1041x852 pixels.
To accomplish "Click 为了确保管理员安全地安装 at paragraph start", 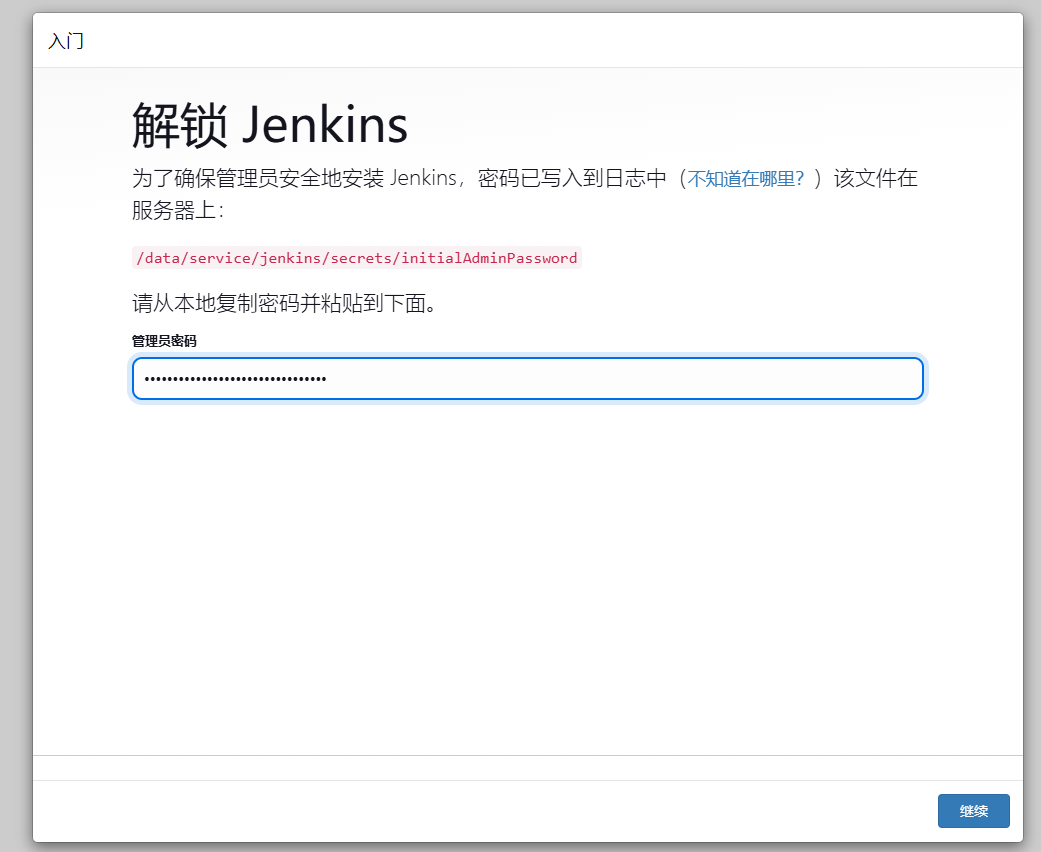I will coord(256,179).
